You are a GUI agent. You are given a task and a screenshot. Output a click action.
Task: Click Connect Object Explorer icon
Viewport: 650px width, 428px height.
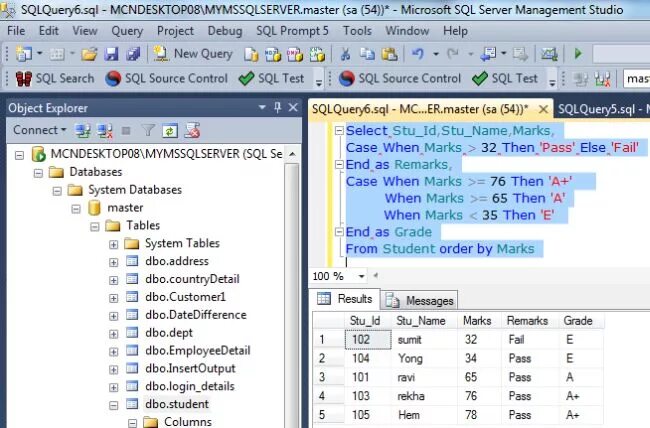pyautogui.click(x=83, y=131)
